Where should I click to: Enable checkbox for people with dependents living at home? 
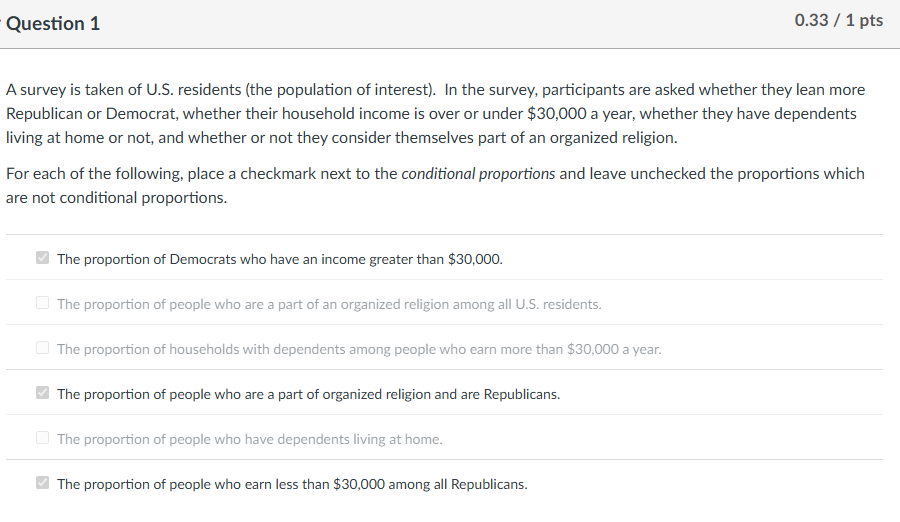(42, 439)
